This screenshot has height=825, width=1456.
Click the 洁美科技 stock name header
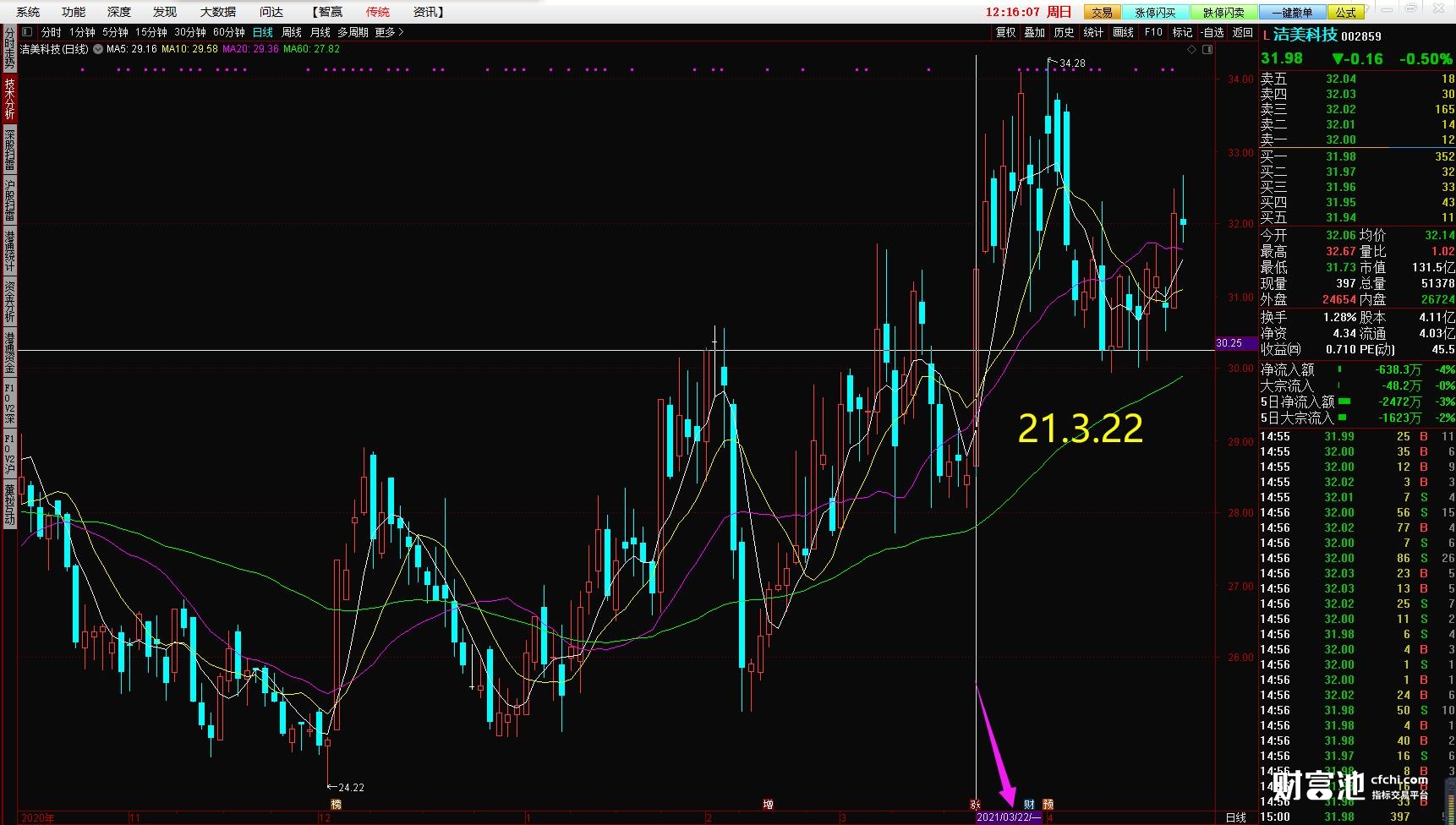1305,35
